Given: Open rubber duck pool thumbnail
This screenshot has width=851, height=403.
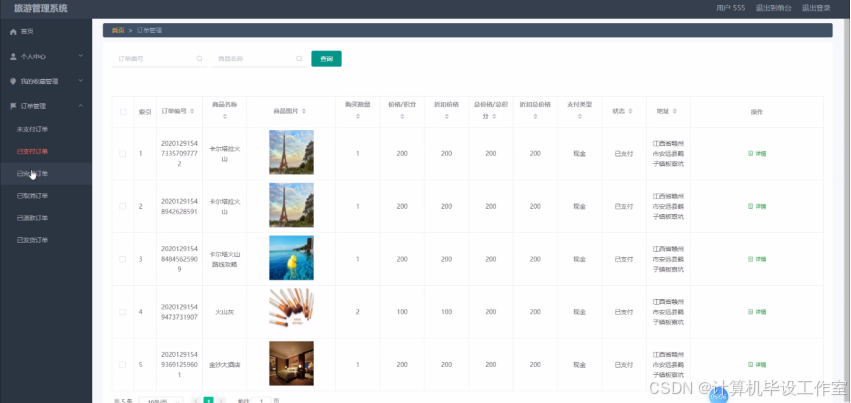Looking at the screenshot, I should (291, 258).
